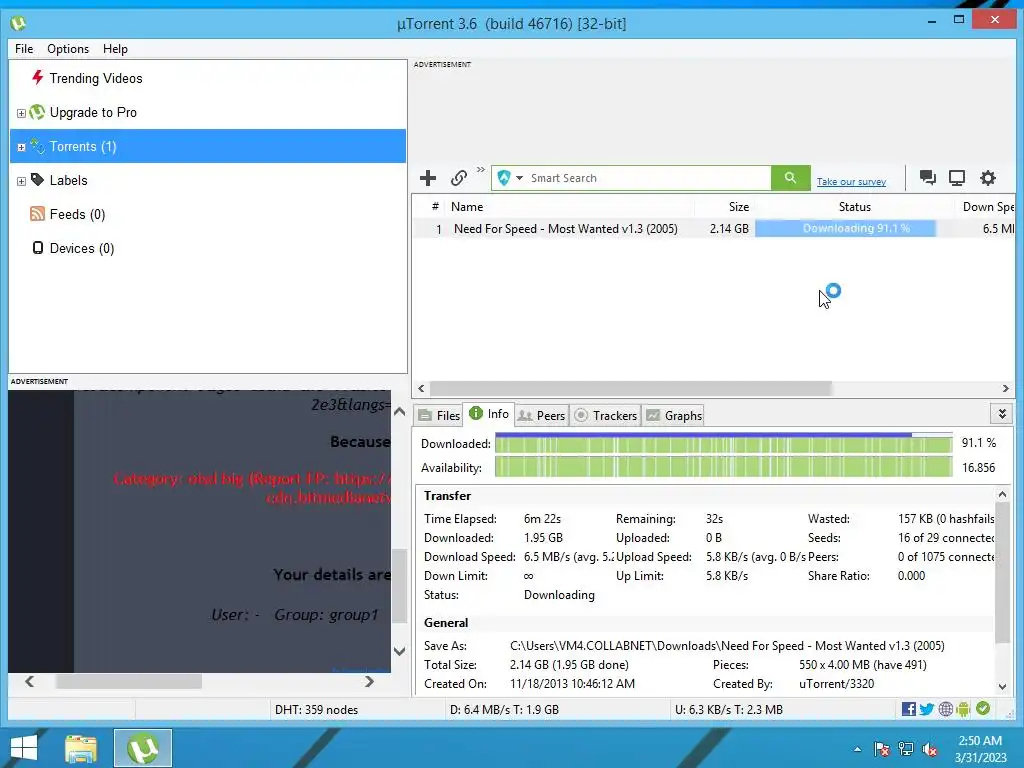The width and height of the screenshot is (1024, 768).
Task: Click the Downloading 91.1 % progress bar
Action: click(846, 229)
